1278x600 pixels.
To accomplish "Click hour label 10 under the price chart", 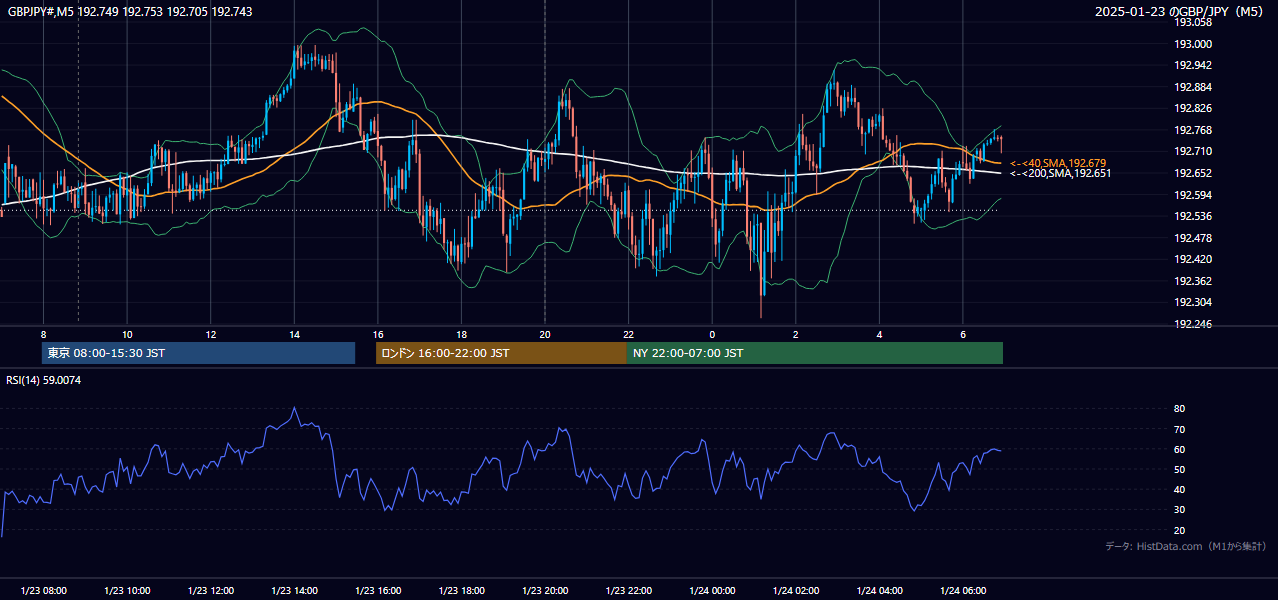I will pyautogui.click(x=127, y=334).
